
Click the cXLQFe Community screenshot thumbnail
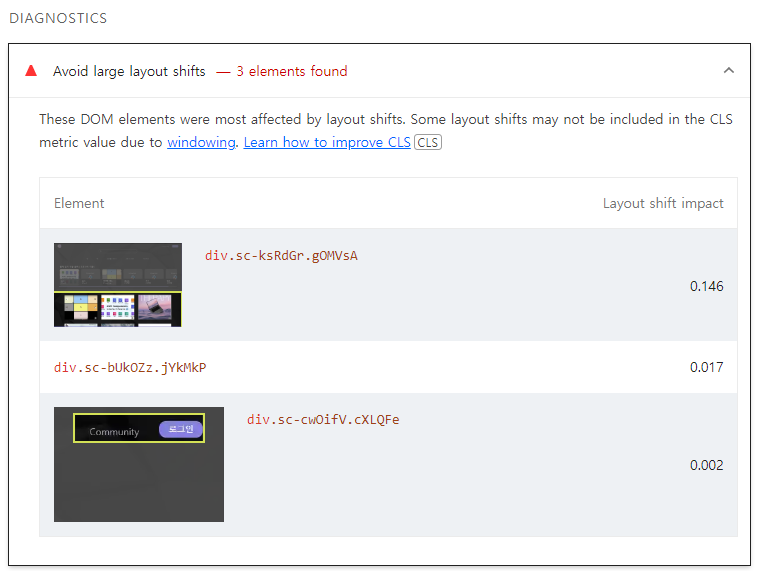pyautogui.click(x=139, y=464)
